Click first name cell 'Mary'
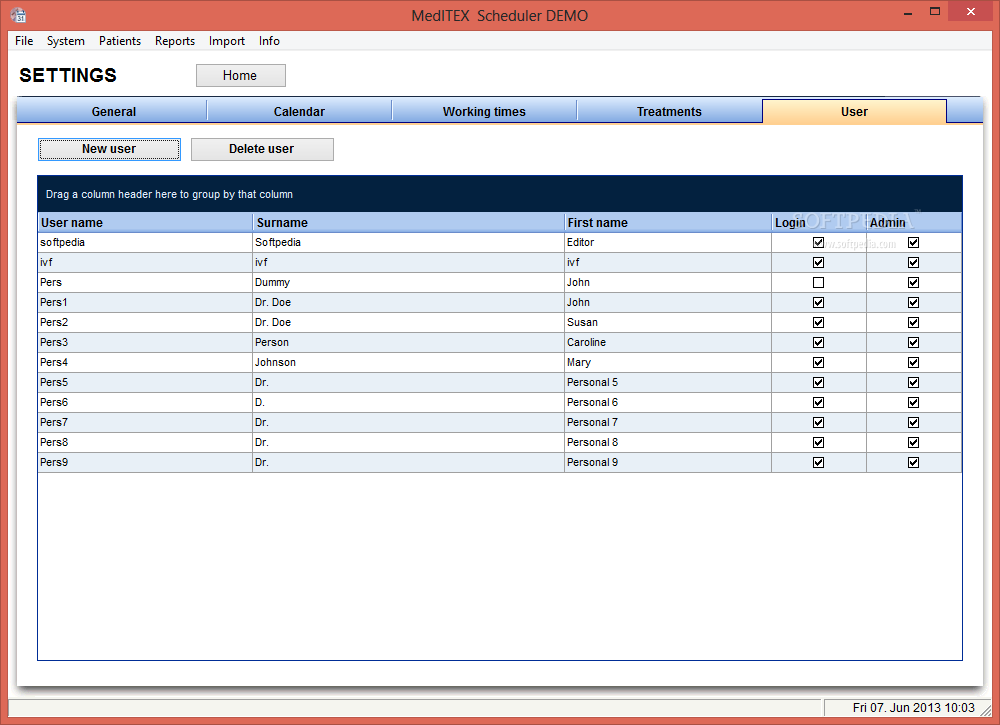This screenshot has width=1000, height=725. [668, 362]
